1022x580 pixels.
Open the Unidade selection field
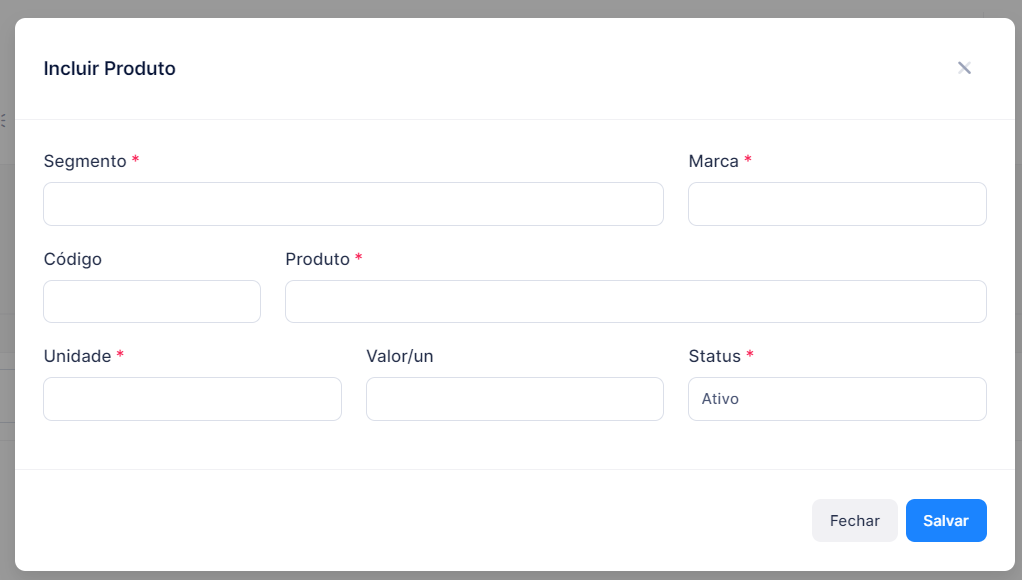click(x=192, y=399)
